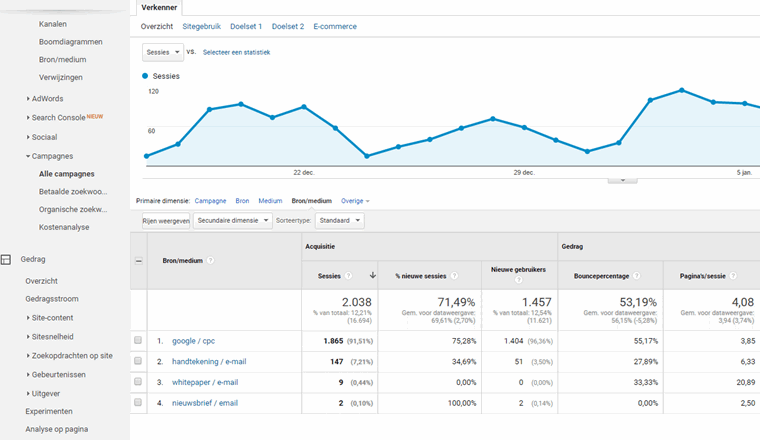Click the select-all minus box in table header

tap(139, 261)
